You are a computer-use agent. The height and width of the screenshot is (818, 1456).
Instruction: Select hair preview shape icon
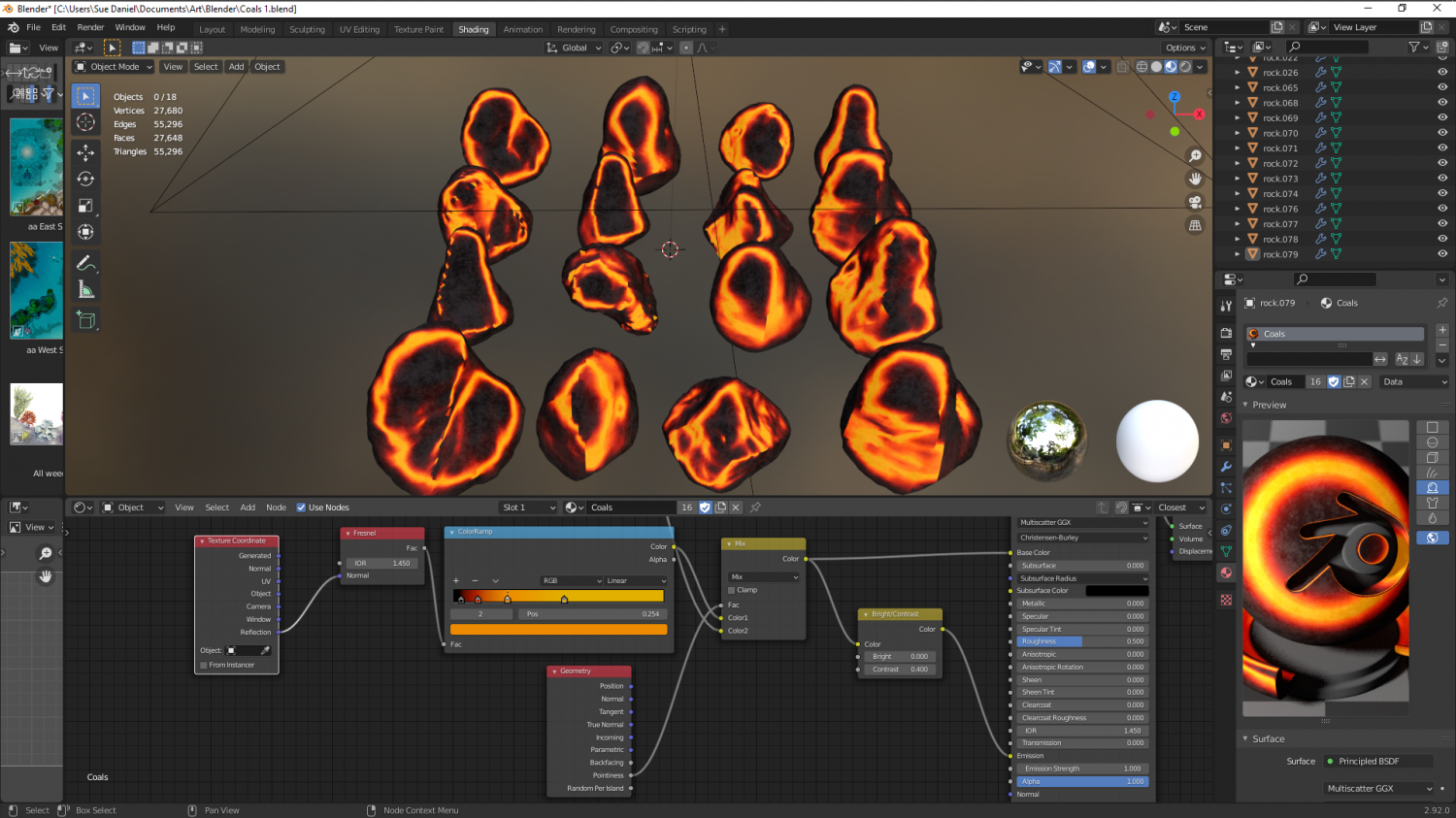pyautogui.click(x=1432, y=473)
